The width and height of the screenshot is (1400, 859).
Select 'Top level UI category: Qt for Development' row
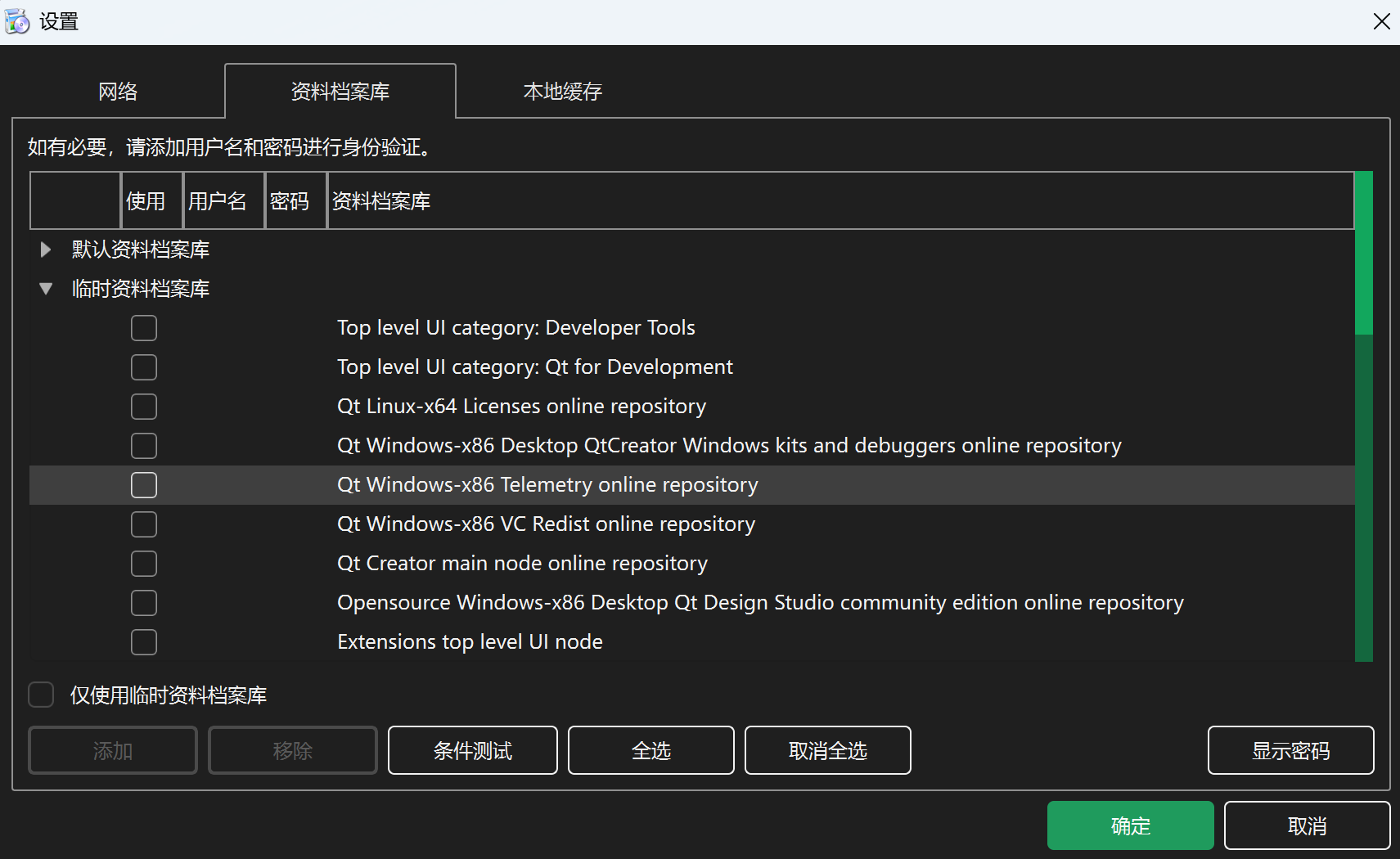tap(692, 367)
